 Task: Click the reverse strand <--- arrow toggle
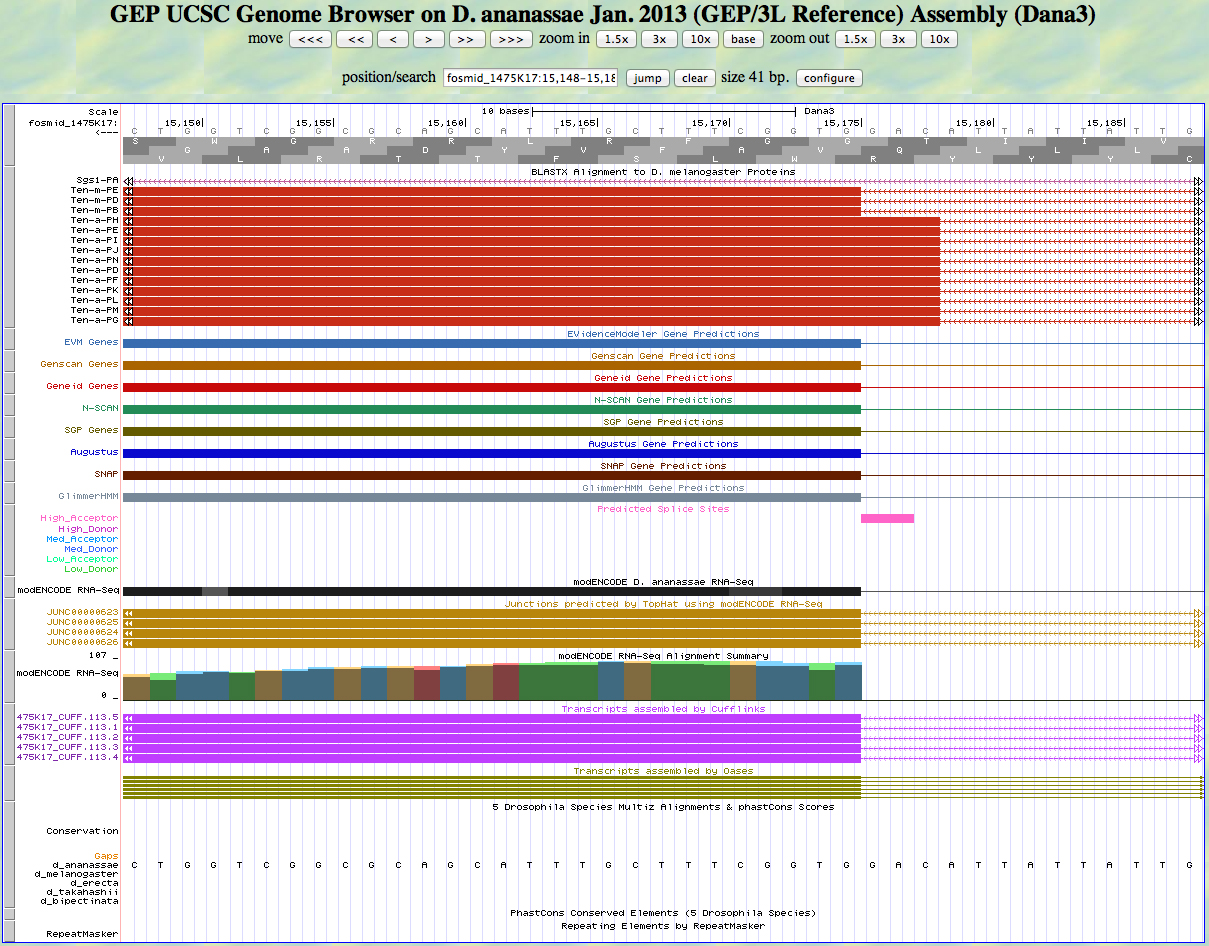[x=105, y=132]
